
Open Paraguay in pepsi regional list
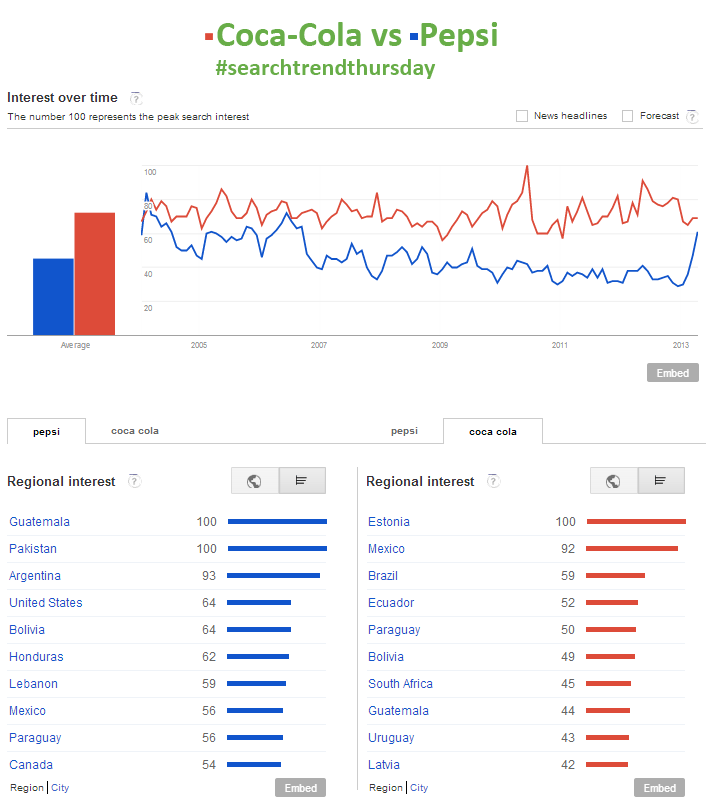[x=35, y=738]
